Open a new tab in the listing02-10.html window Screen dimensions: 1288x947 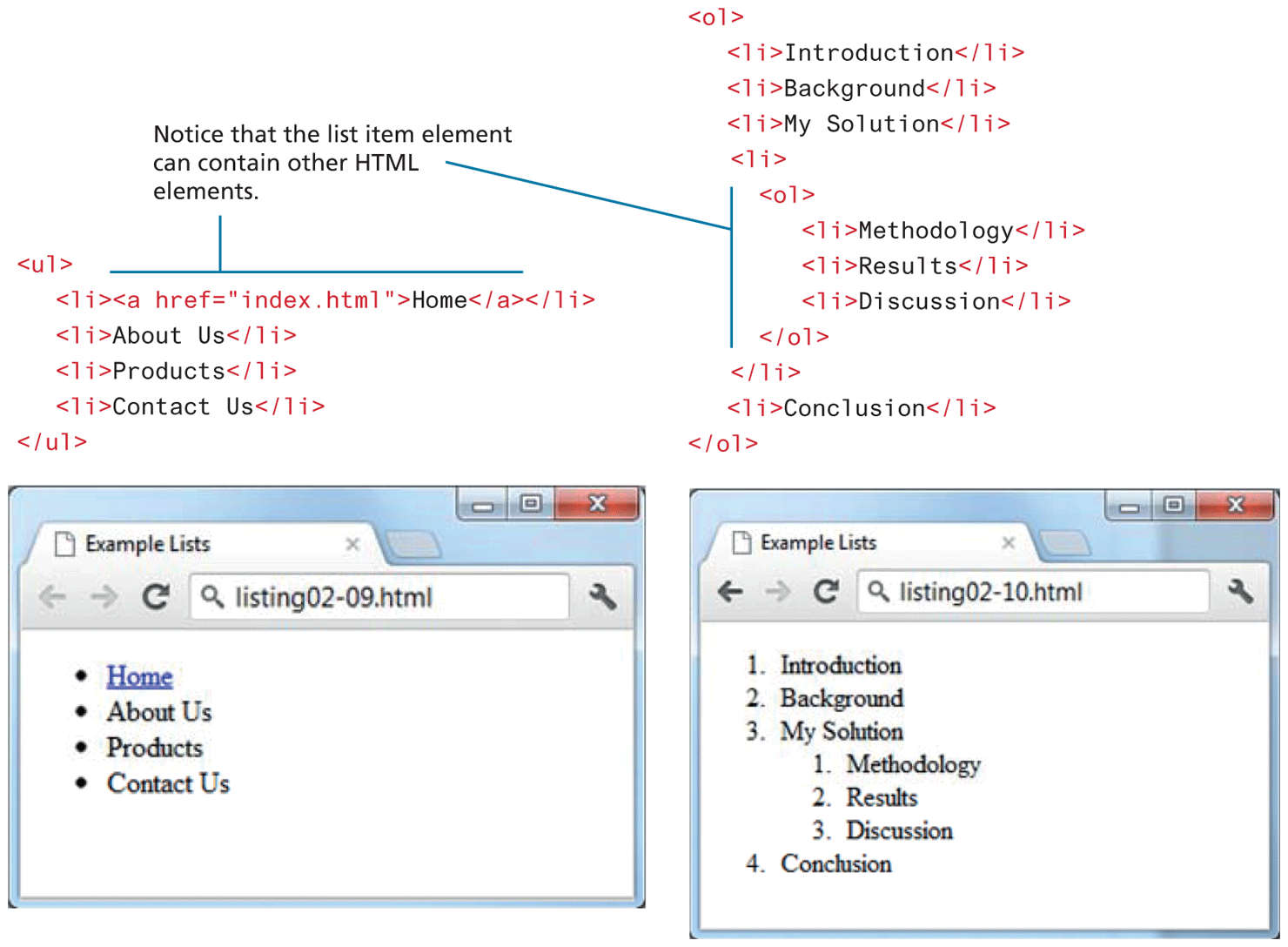pos(1065,544)
